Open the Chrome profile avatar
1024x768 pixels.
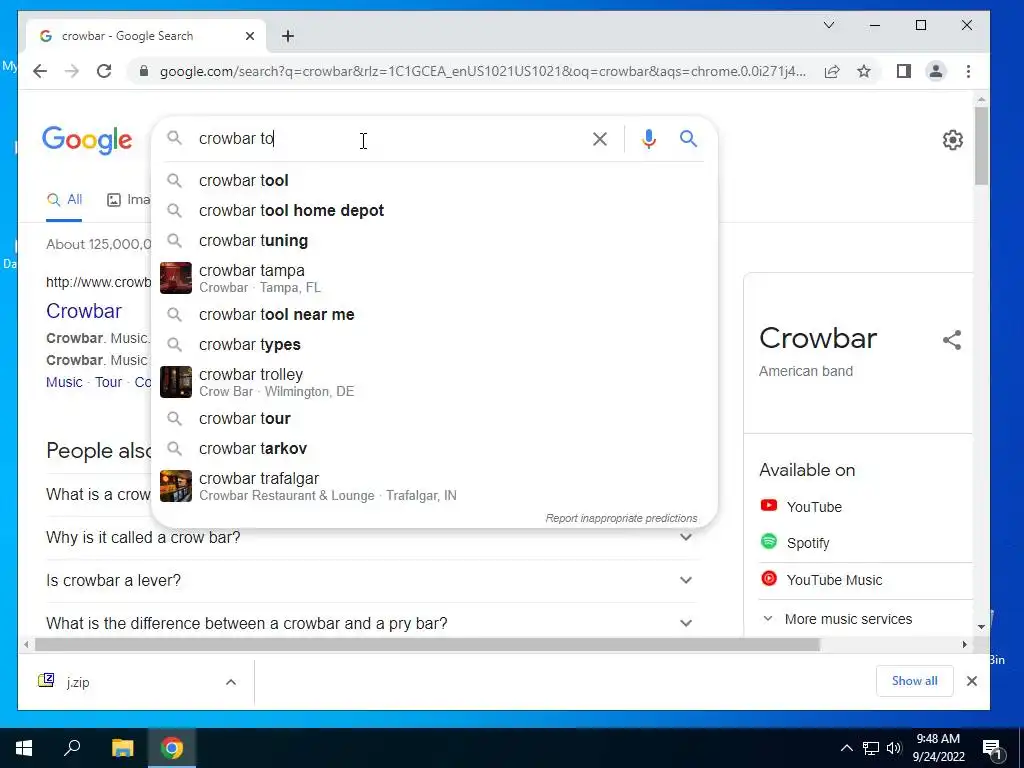click(936, 71)
